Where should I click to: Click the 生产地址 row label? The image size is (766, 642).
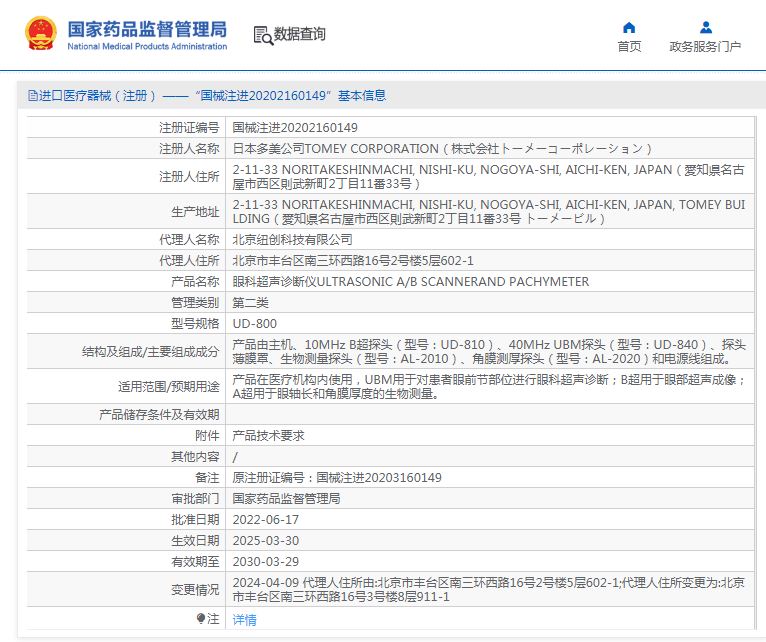[x=195, y=212]
